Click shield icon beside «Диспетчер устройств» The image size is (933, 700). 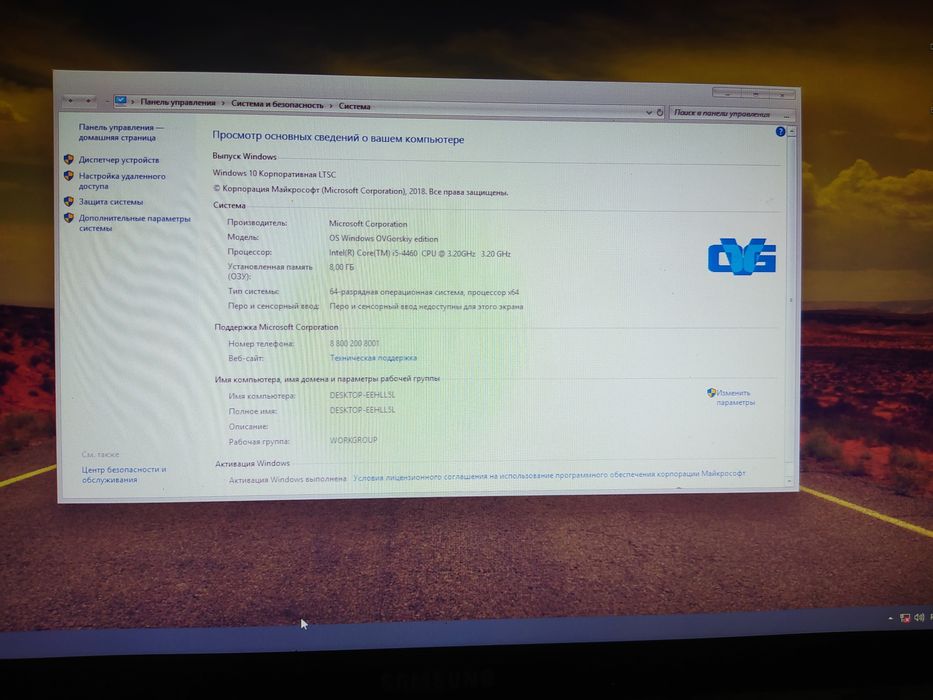click(x=69, y=160)
